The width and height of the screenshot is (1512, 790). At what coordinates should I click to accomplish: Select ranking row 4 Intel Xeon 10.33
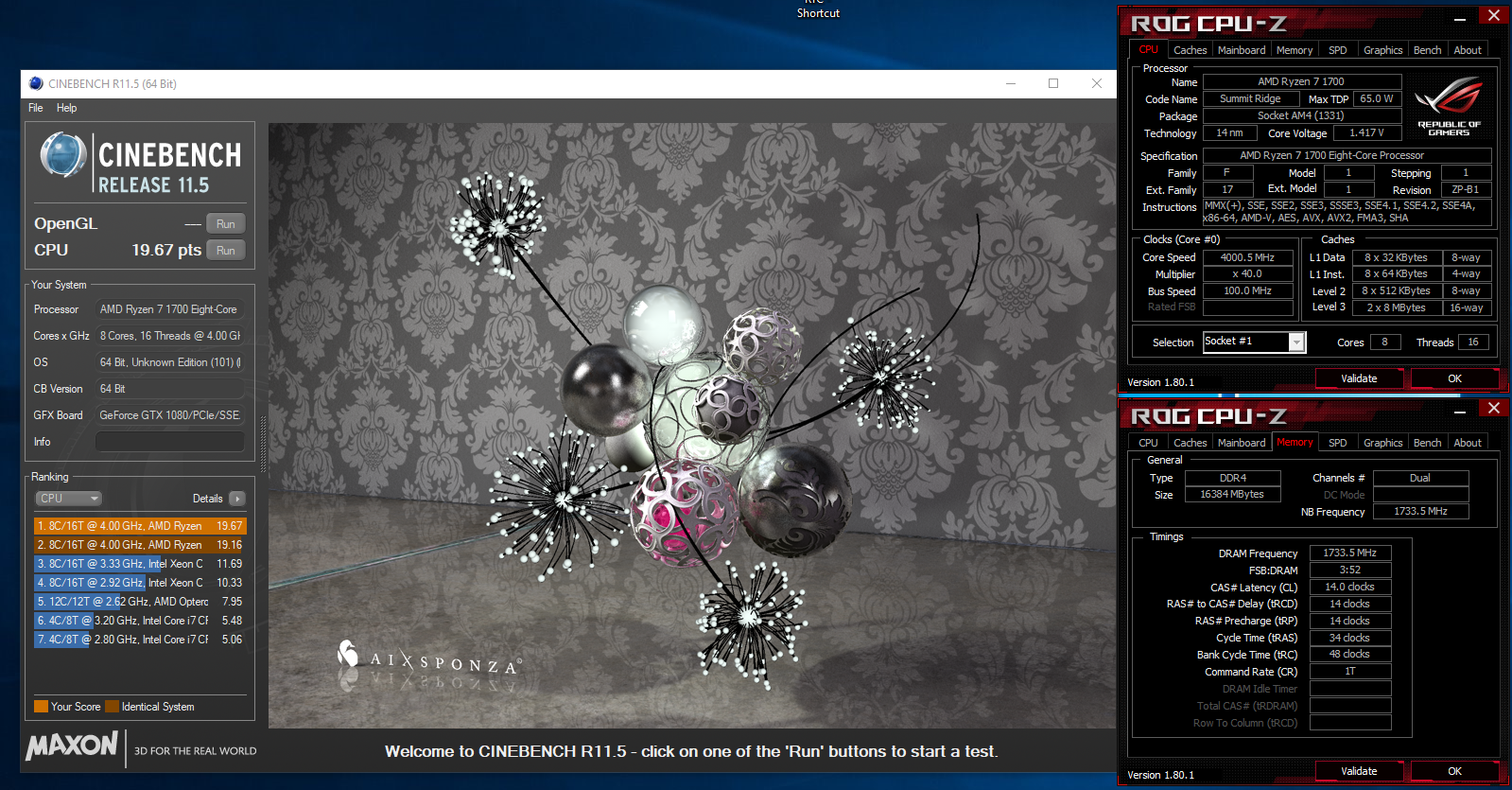[140, 583]
